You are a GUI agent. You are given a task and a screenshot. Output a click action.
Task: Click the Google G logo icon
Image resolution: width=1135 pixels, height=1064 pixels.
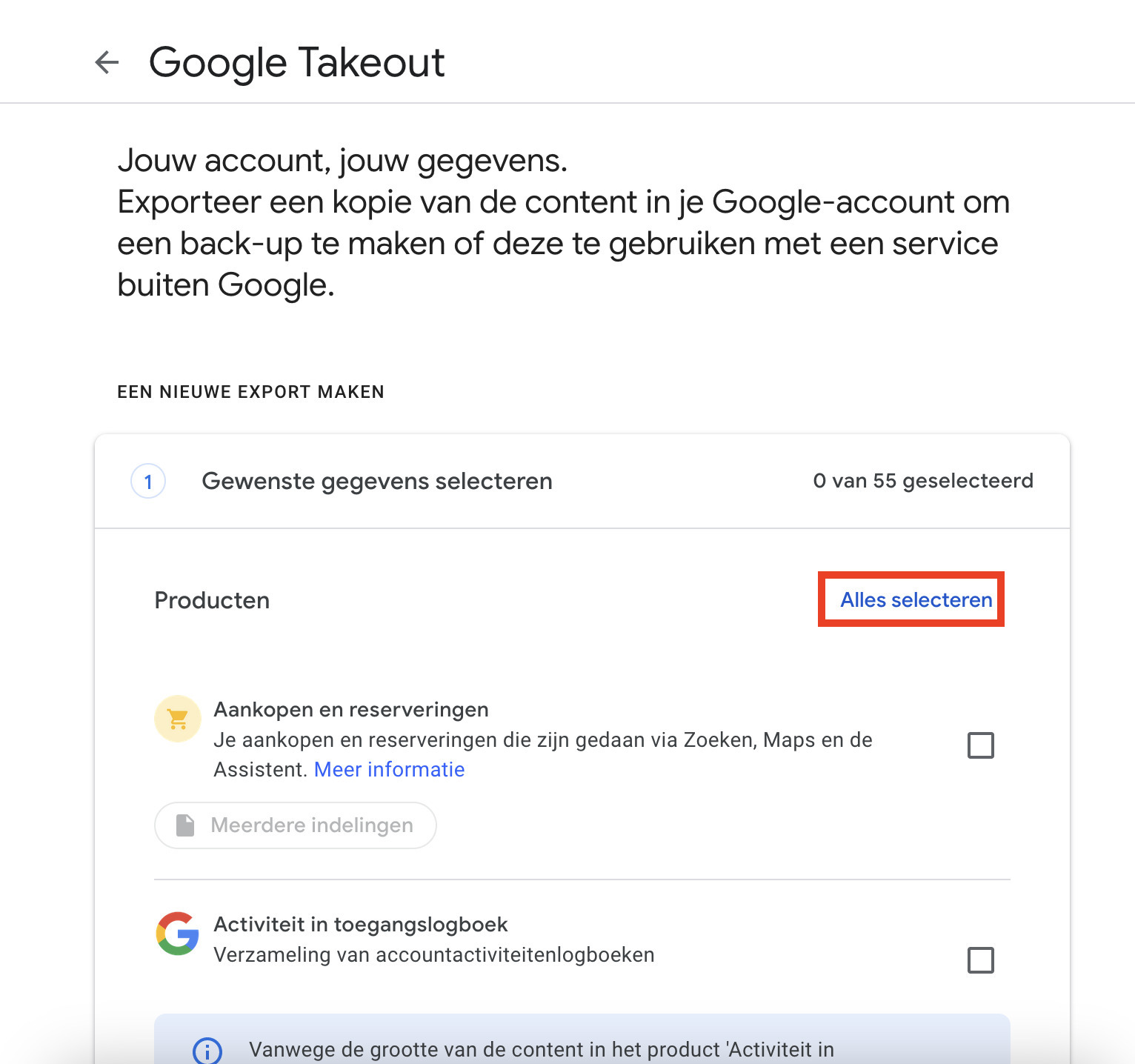point(178,934)
